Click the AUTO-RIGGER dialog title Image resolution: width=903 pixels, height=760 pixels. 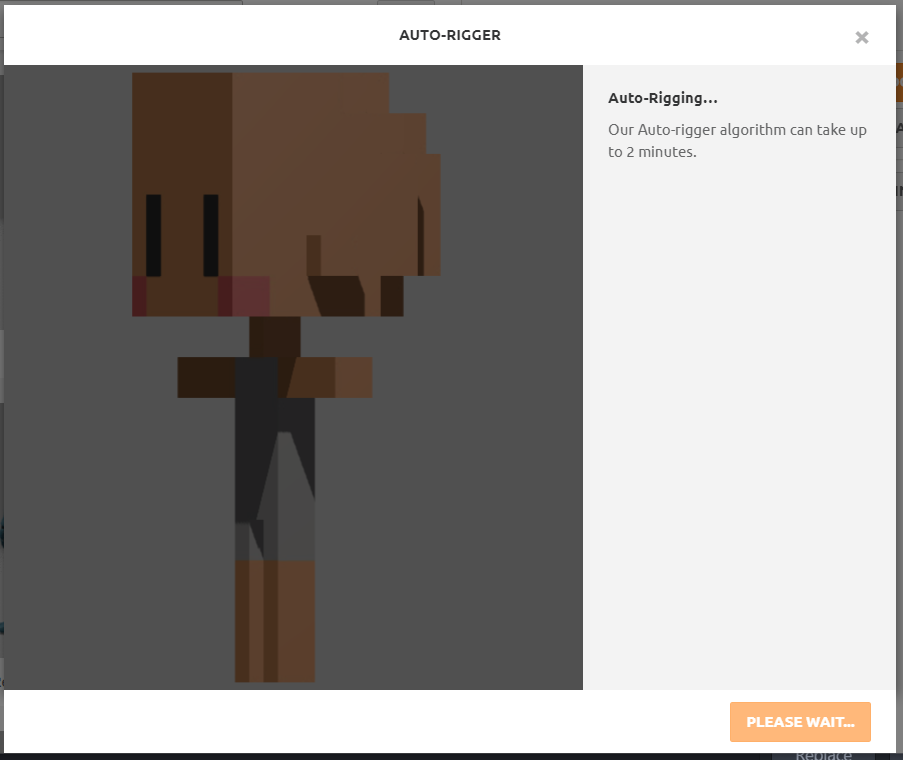tap(450, 35)
